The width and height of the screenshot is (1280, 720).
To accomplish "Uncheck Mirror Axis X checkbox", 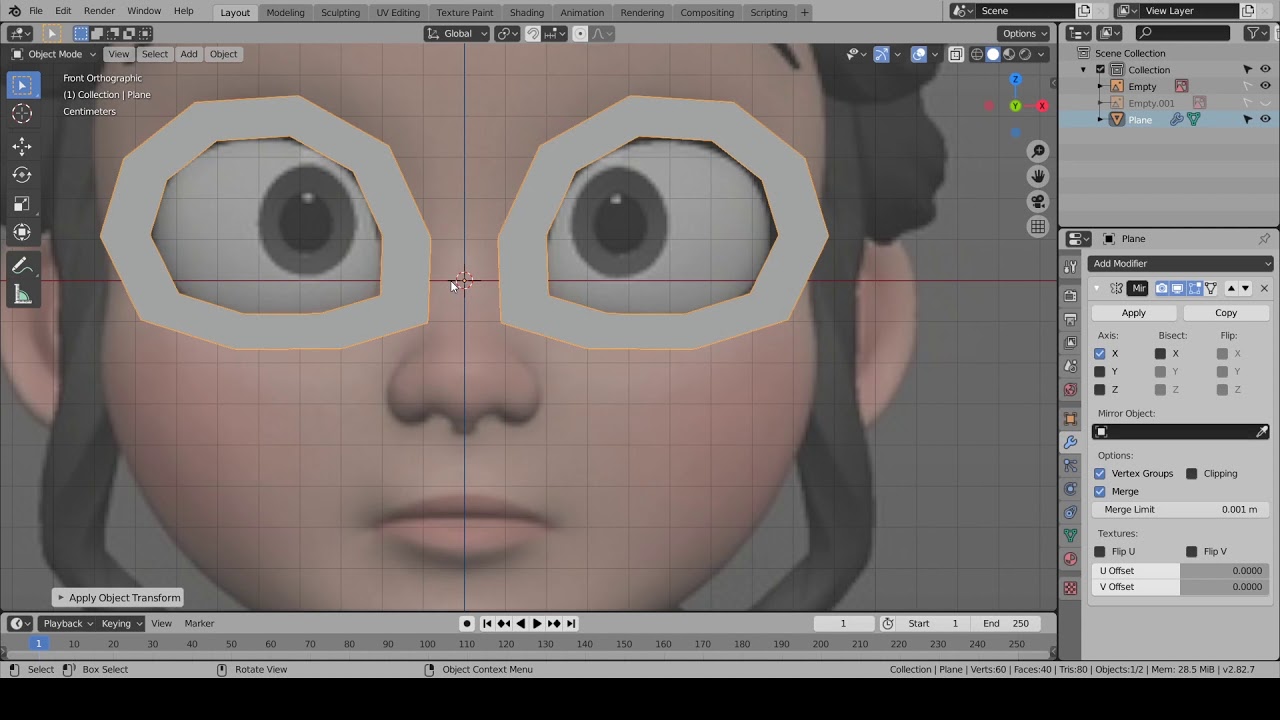I will click(1100, 354).
